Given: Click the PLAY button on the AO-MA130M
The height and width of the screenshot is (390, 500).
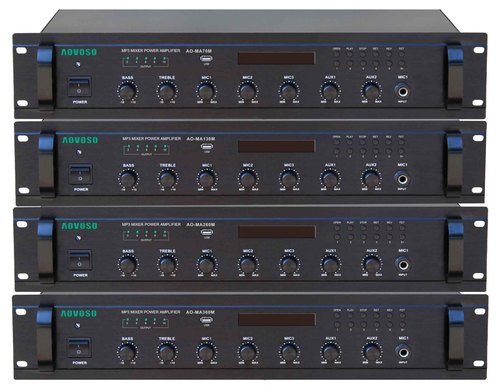Looking at the screenshot, I should 349,142.
